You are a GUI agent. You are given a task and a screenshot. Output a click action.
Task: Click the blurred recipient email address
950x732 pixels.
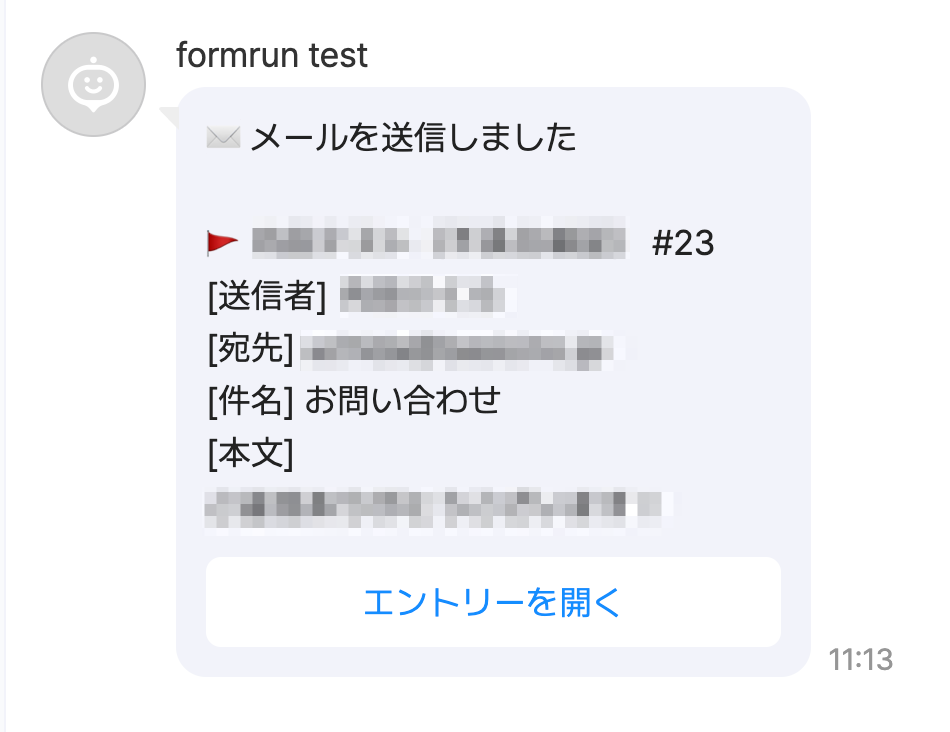(462, 349)
